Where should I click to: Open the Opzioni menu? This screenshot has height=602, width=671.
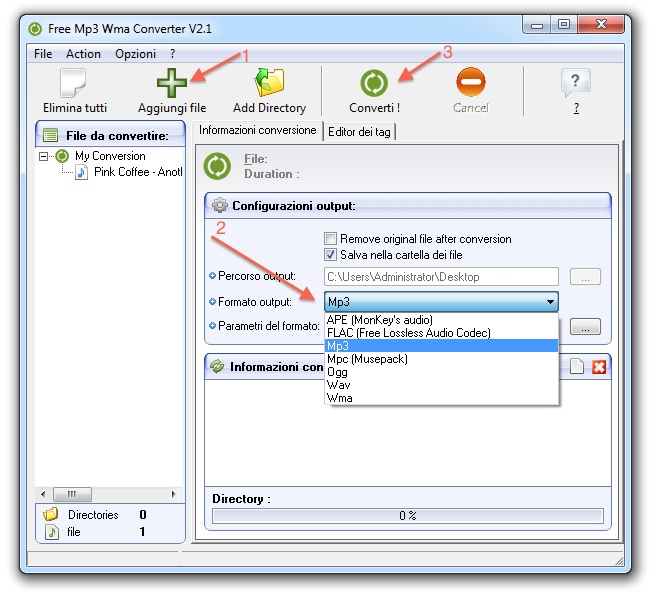[x=135, y=54]
